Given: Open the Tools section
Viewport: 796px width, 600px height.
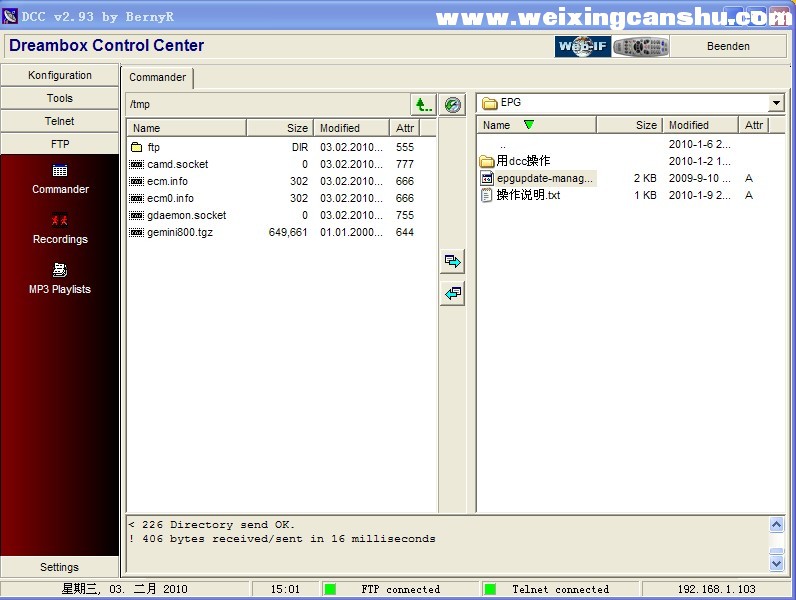Looking at the screenshot, I should coord(60,98).
